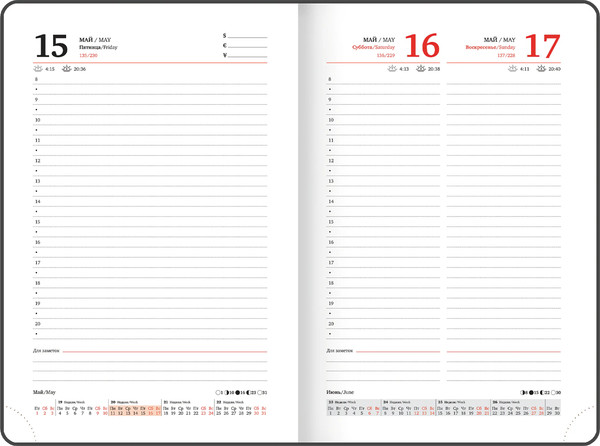600x446 pixels.
Task: Click the first moon phase icon for June
Action: (524, 391)
